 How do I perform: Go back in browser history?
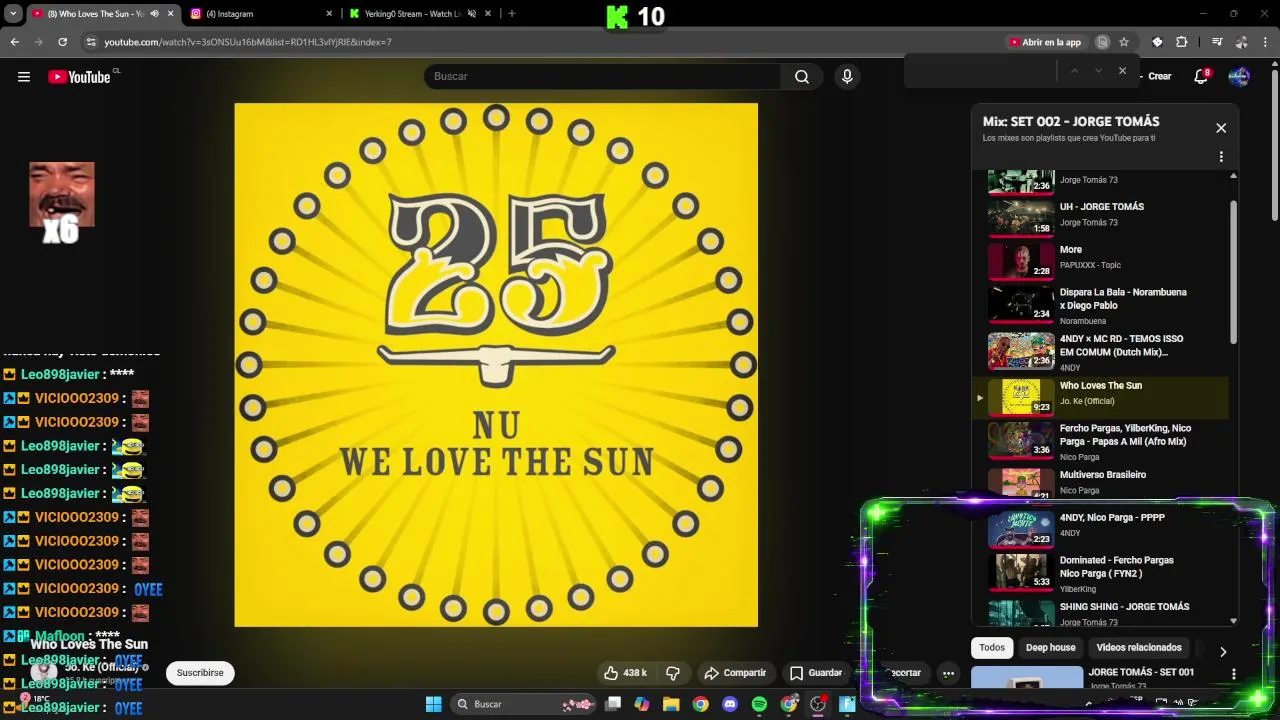click(x=14, y=42)
